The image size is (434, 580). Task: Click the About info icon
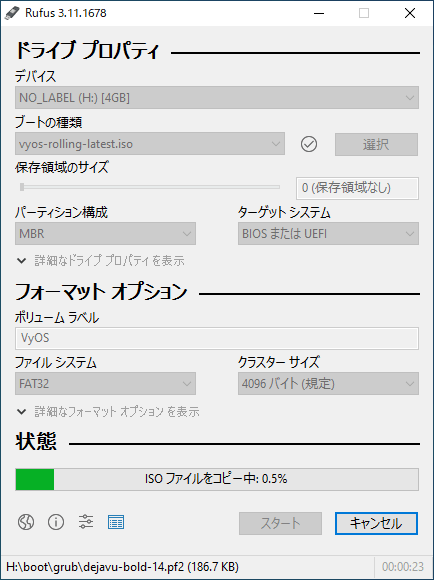pos(56,522)
